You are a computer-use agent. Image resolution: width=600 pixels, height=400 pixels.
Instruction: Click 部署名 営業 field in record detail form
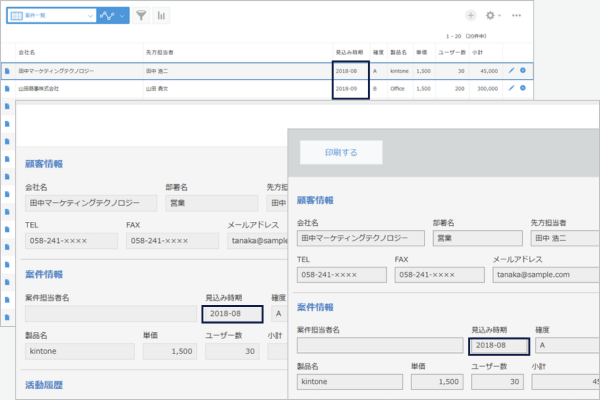pyautogui.click(x=212, y=203)
